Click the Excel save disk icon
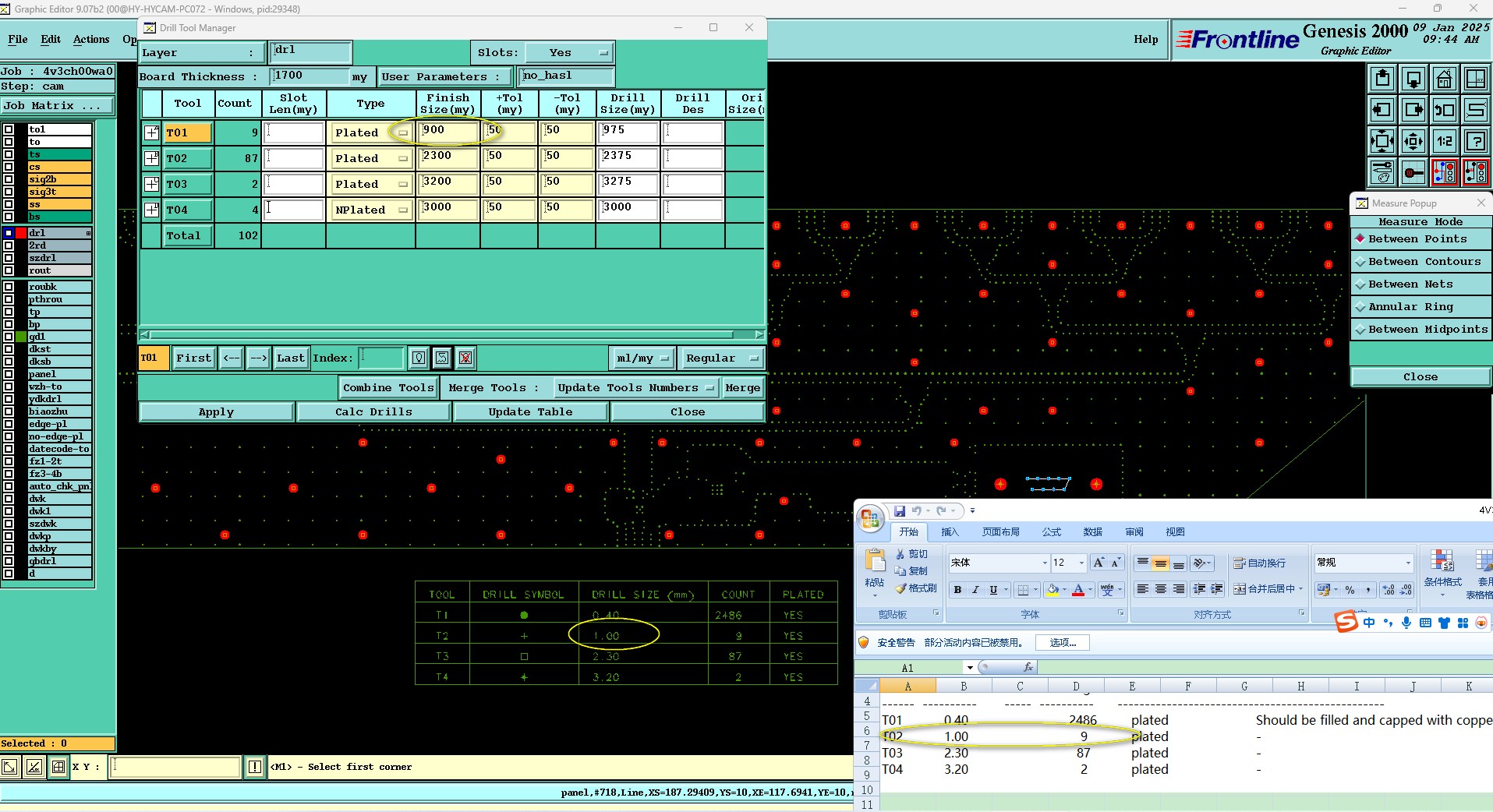 [899, 511]
